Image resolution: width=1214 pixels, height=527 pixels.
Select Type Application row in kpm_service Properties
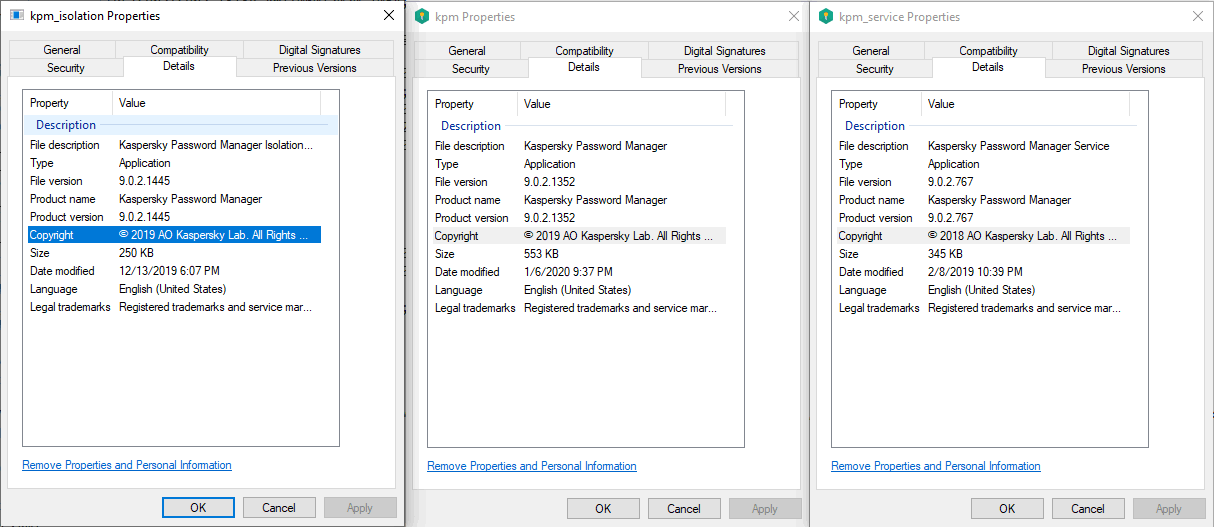click(x=983, y=164)
